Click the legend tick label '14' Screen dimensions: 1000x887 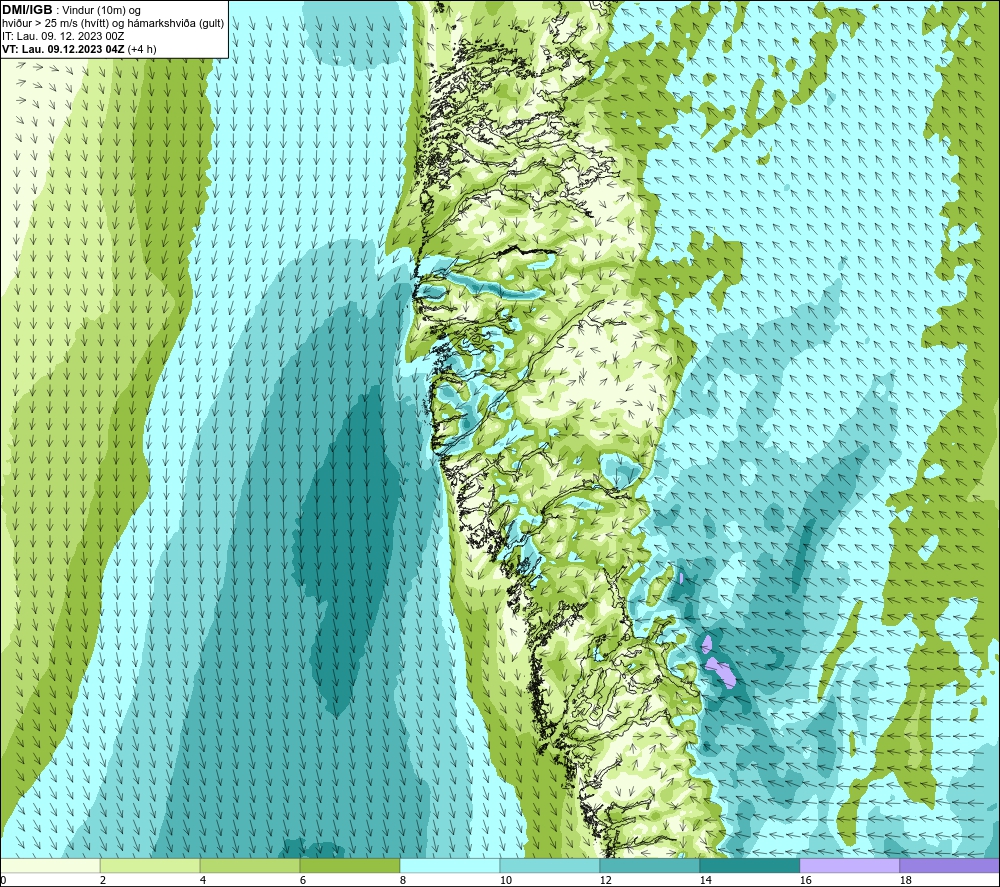click(705, 880)
